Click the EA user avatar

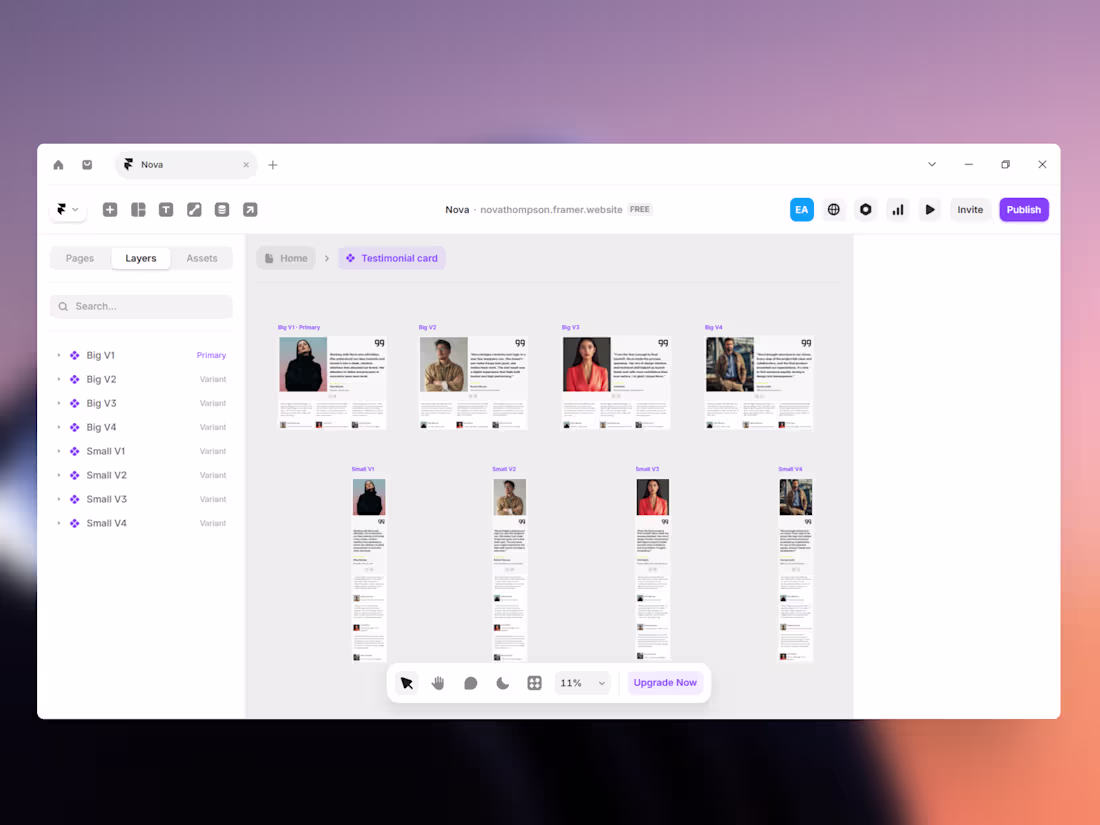coord(802,209)
